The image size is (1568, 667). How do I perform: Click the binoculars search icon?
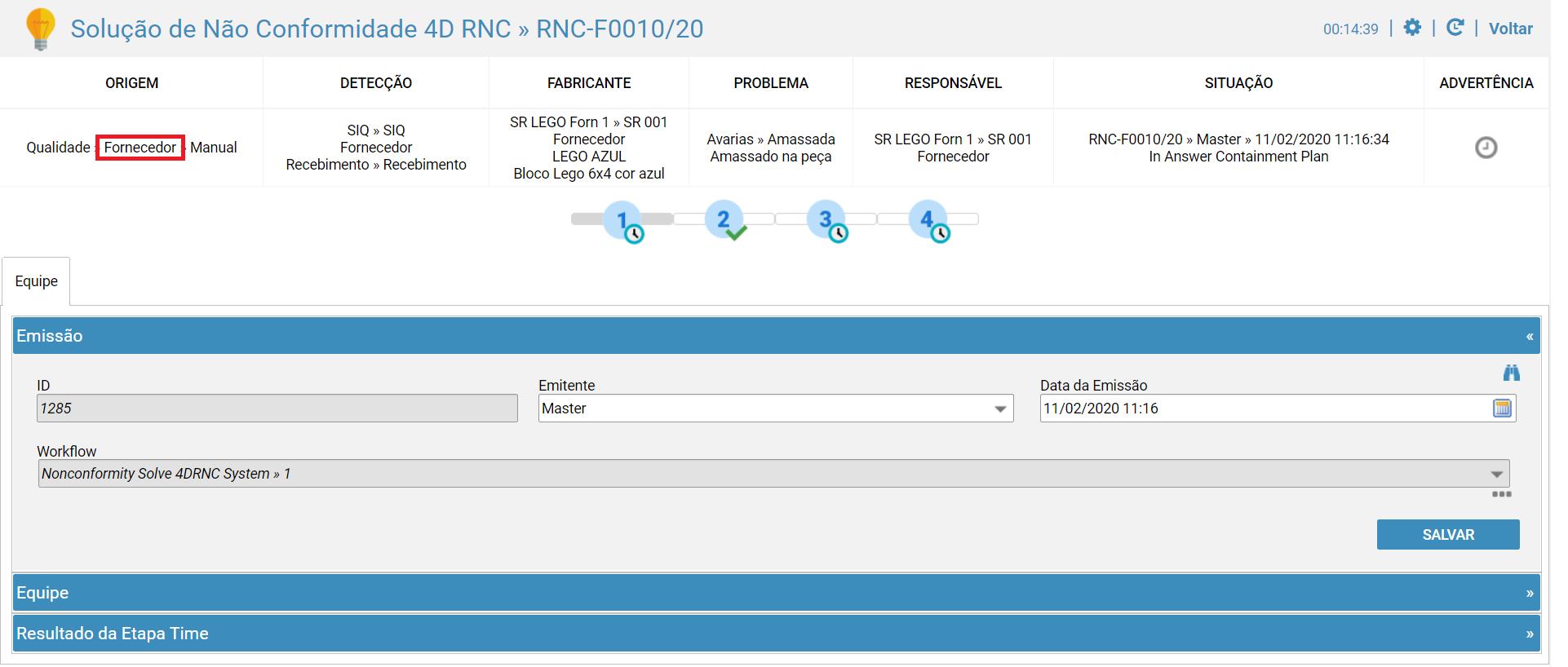tap(1511, 373)
